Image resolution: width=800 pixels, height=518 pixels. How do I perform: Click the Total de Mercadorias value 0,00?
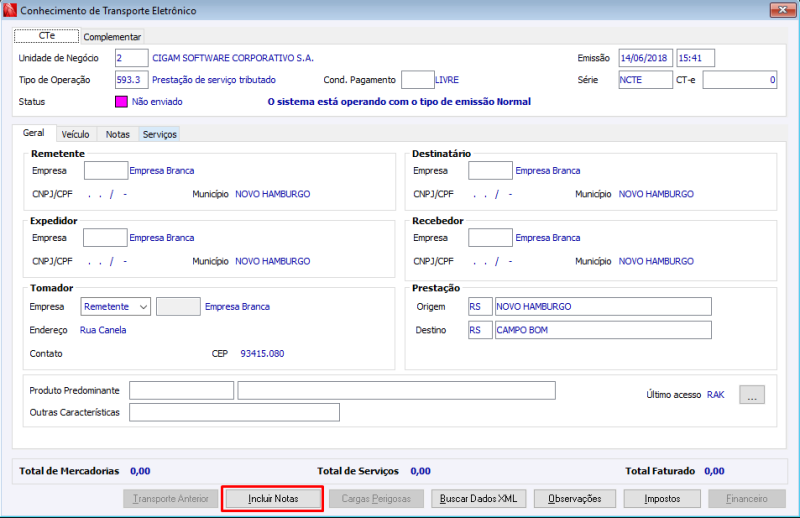click(x=140, y=471)
